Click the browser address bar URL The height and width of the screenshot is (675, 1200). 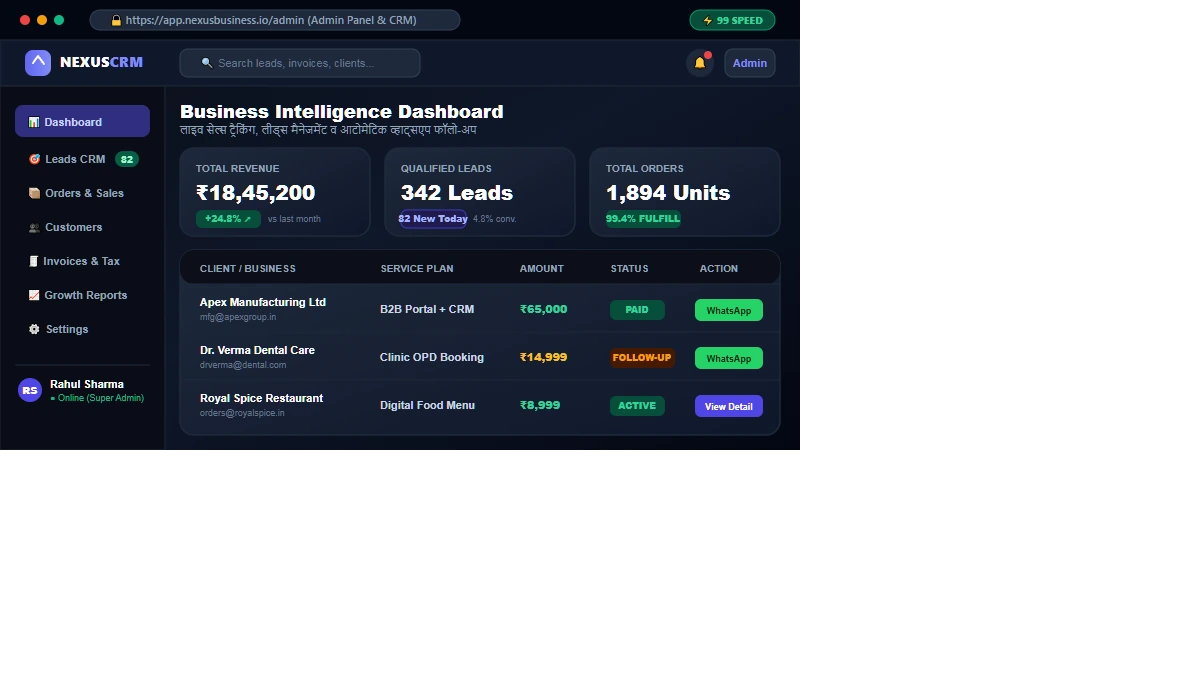[x=275, y=20]
